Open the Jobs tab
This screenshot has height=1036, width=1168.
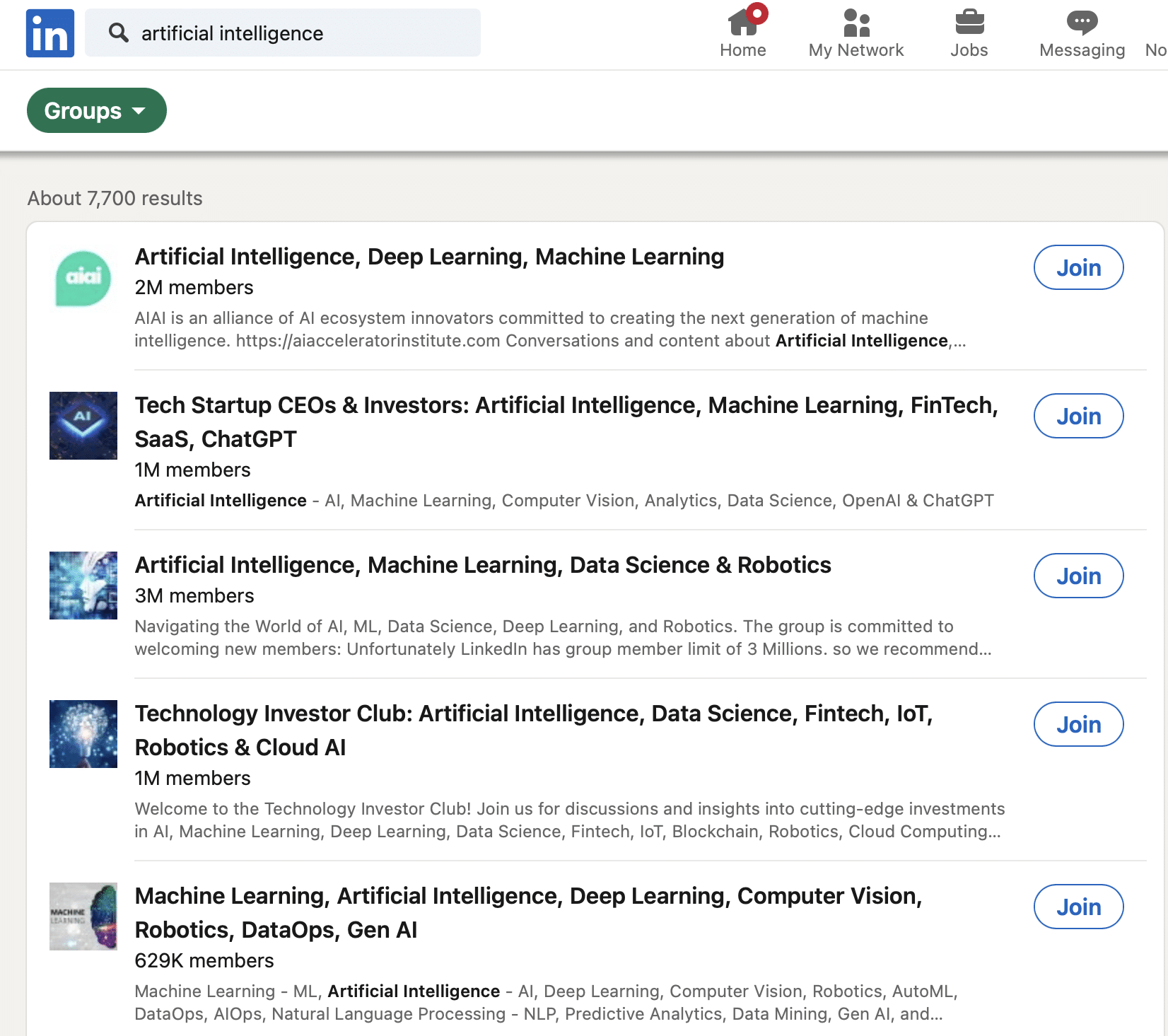pos(969,33)
